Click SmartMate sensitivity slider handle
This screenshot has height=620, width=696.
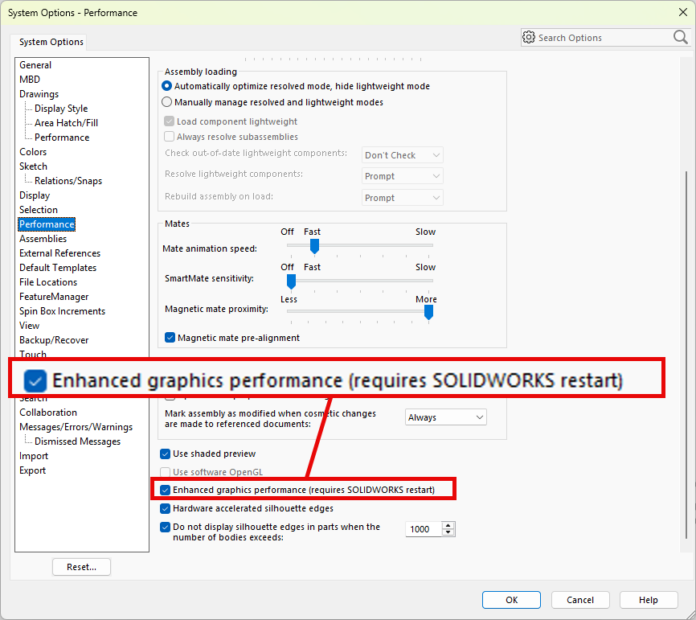pyautogui.click(x=291, y=281)
